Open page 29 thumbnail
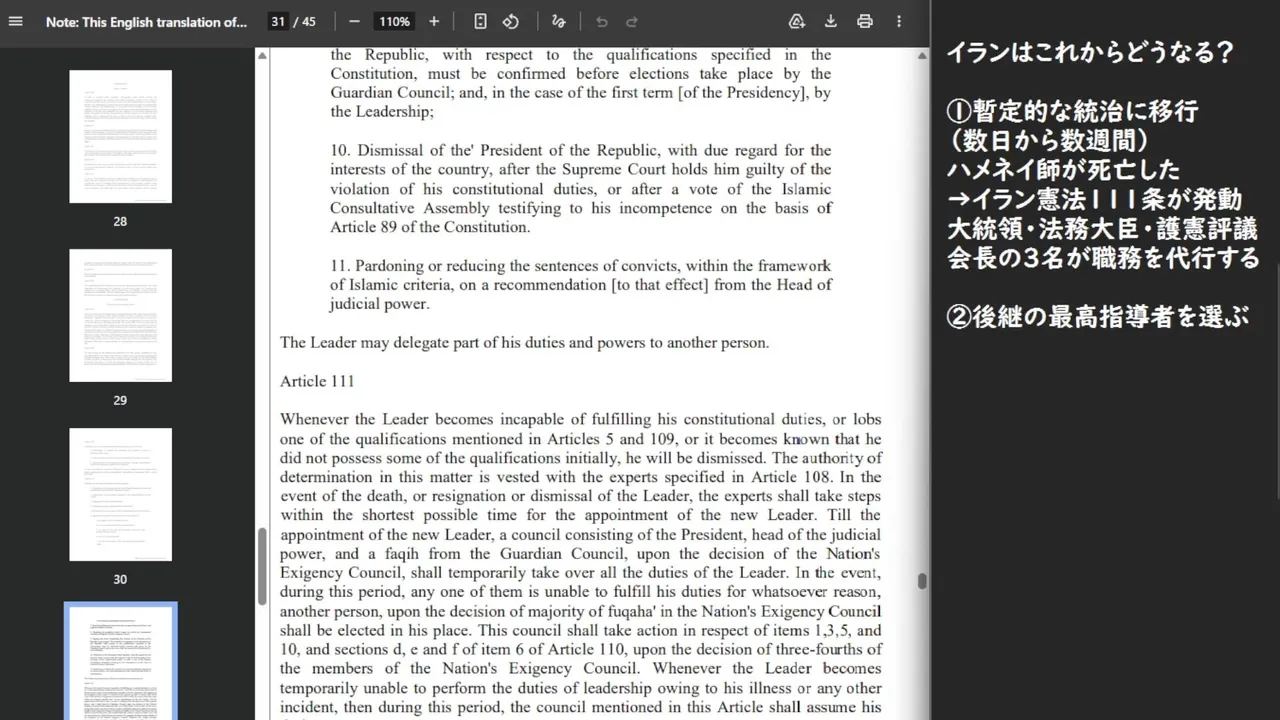Viewport: 1280px width, 720px height. [120, 316]
